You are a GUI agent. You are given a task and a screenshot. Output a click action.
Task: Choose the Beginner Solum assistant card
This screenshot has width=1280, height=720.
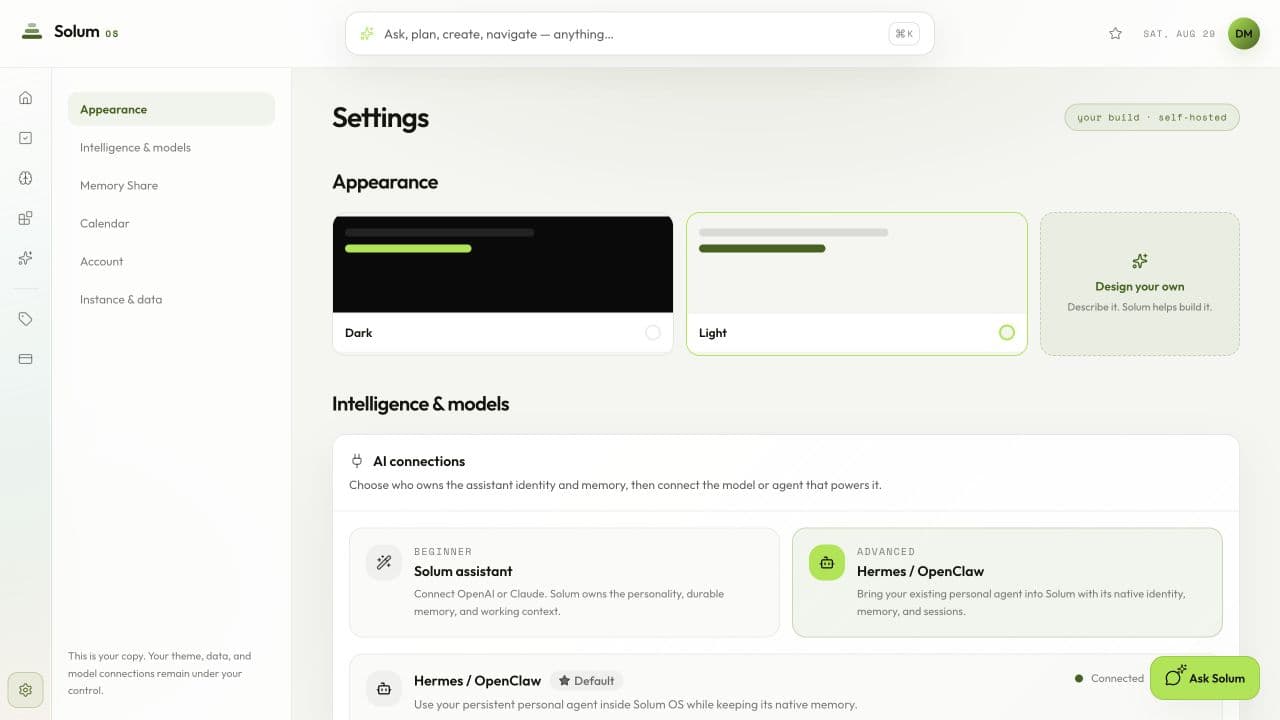(x=564, y=582)
